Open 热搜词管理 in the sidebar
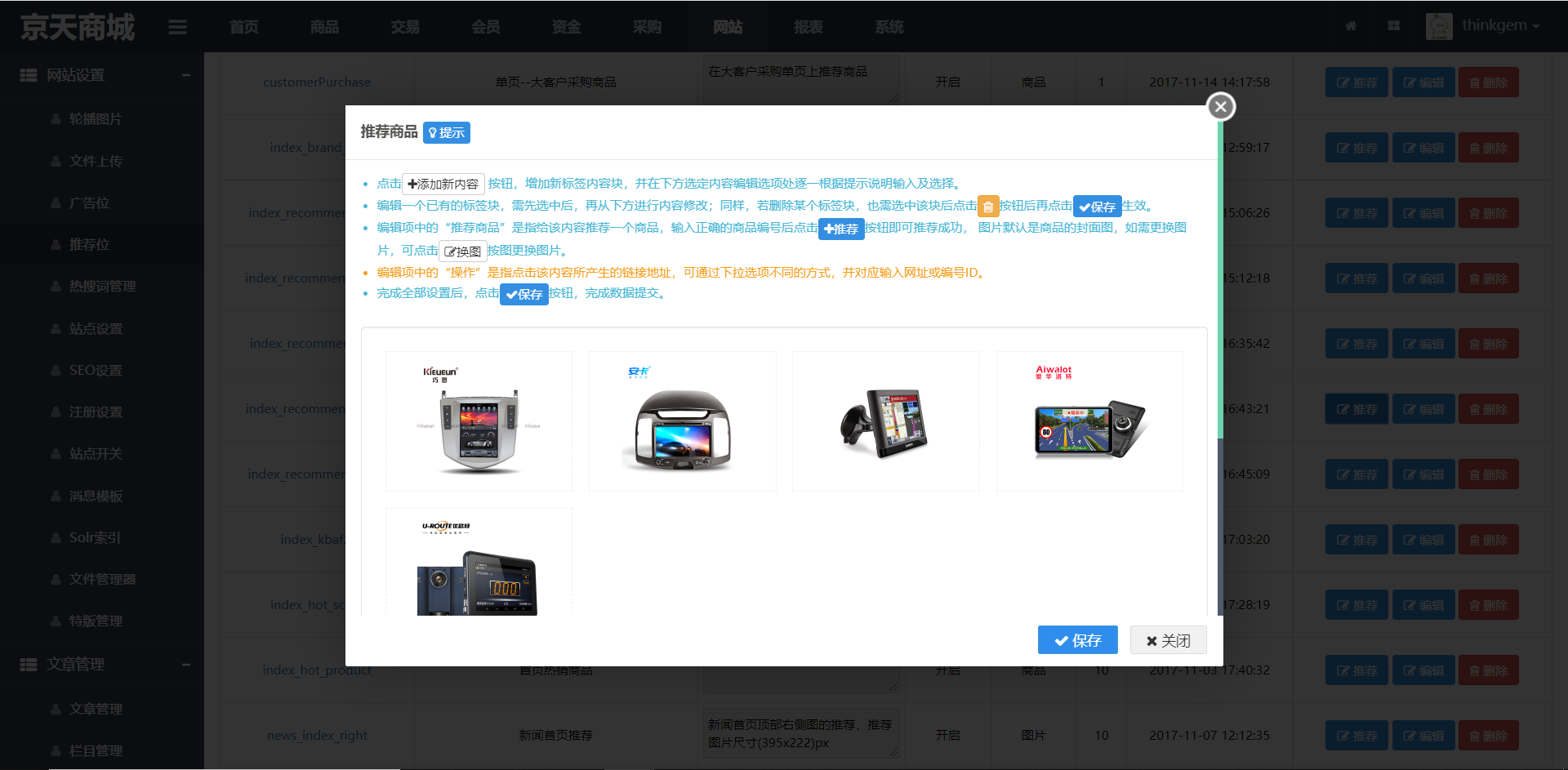1568x770 pixels. tap(102, 287)
